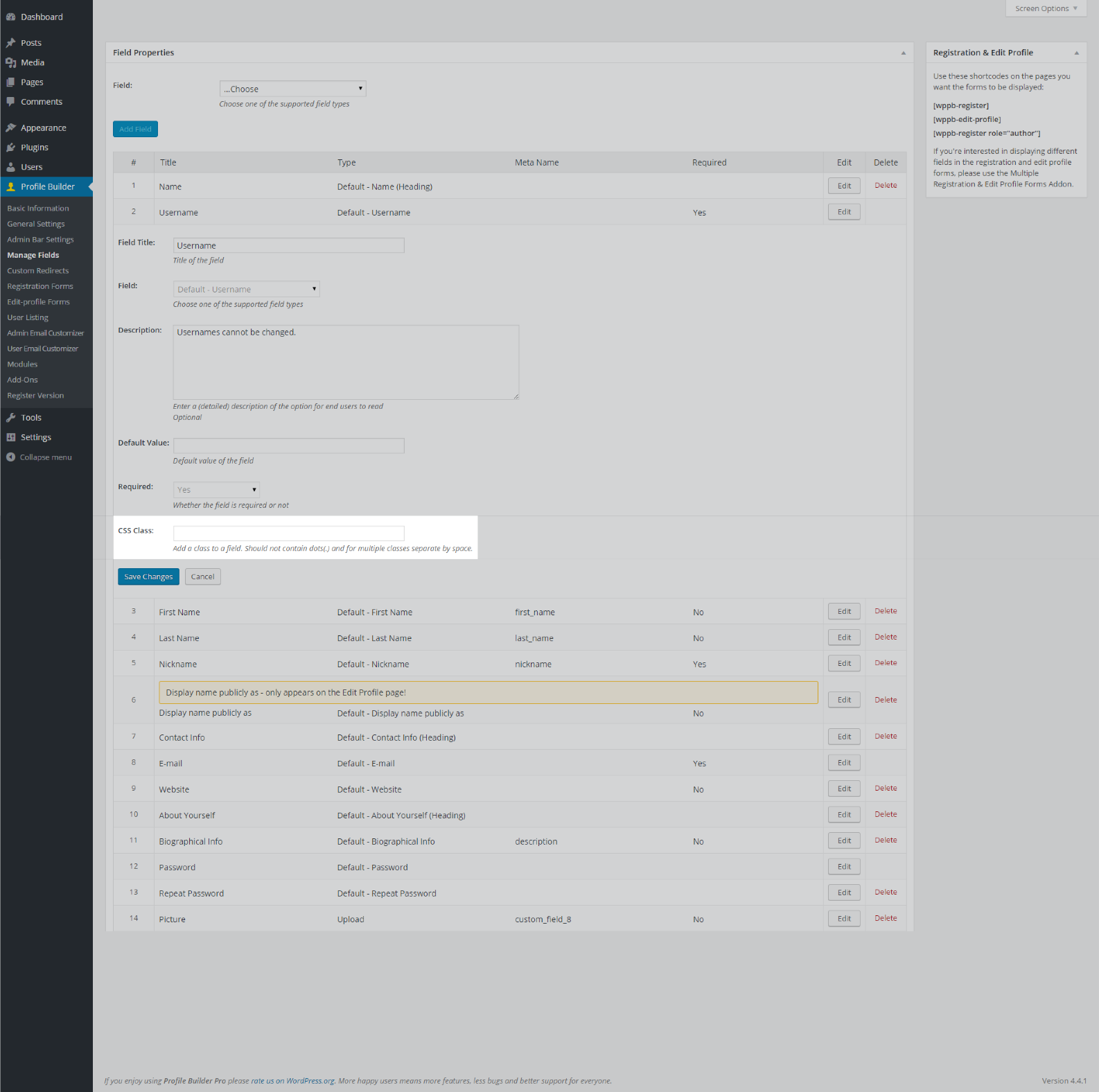This screenshot has height=1092, width=1099.
Task: Click Edit for Display name publicly as row
Action: 844,700
